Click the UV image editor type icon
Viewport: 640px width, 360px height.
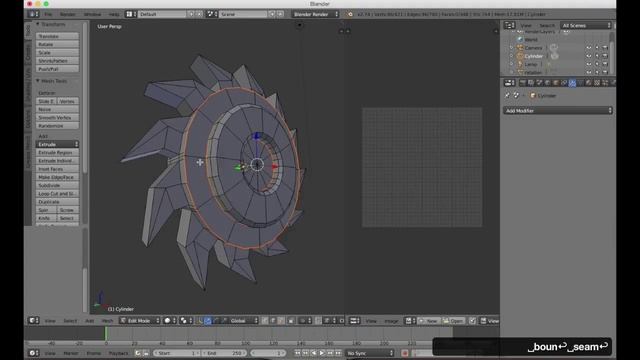pos(354,321)
